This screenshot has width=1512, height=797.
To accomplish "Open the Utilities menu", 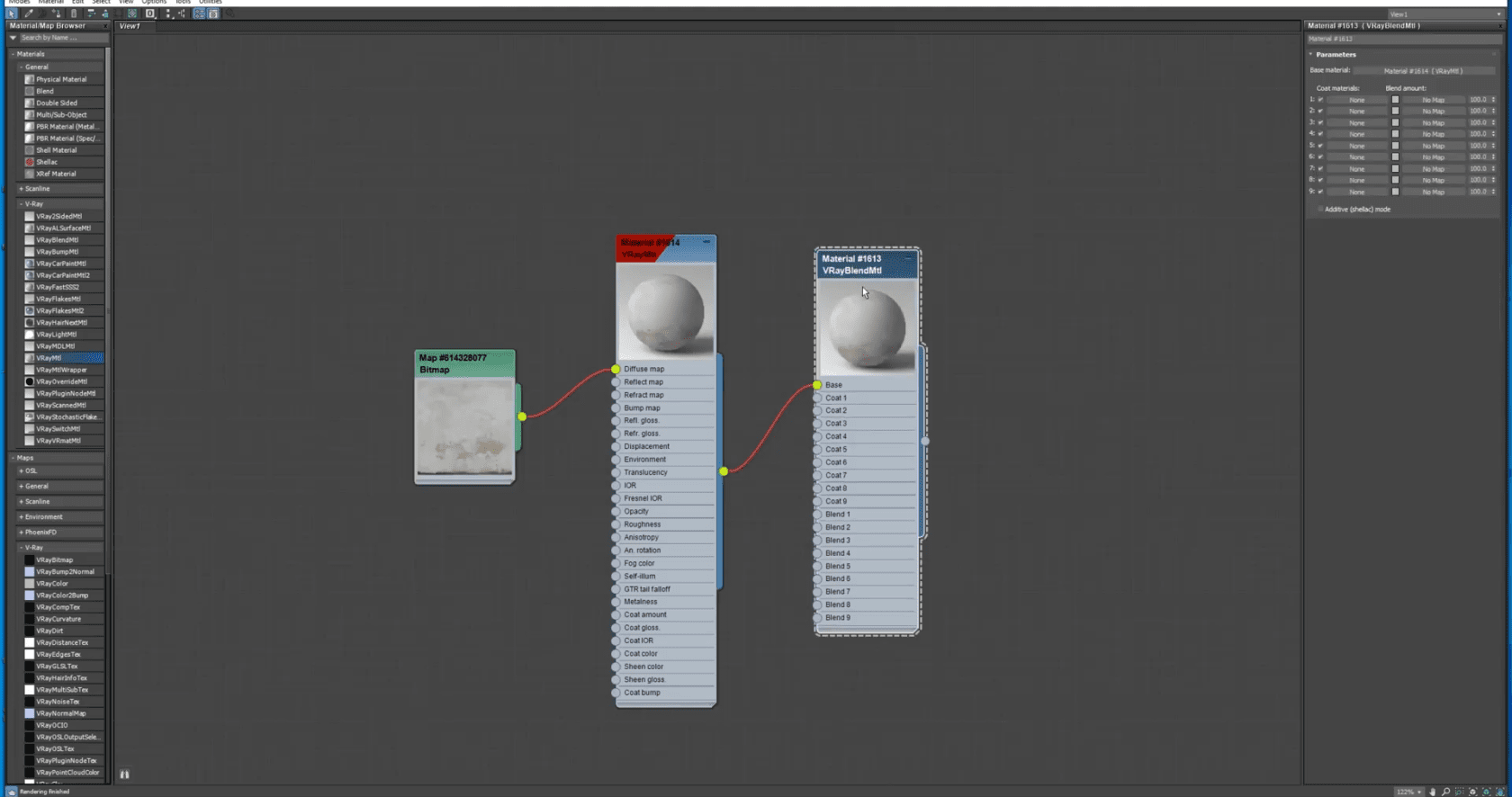I will pos(211,3).
